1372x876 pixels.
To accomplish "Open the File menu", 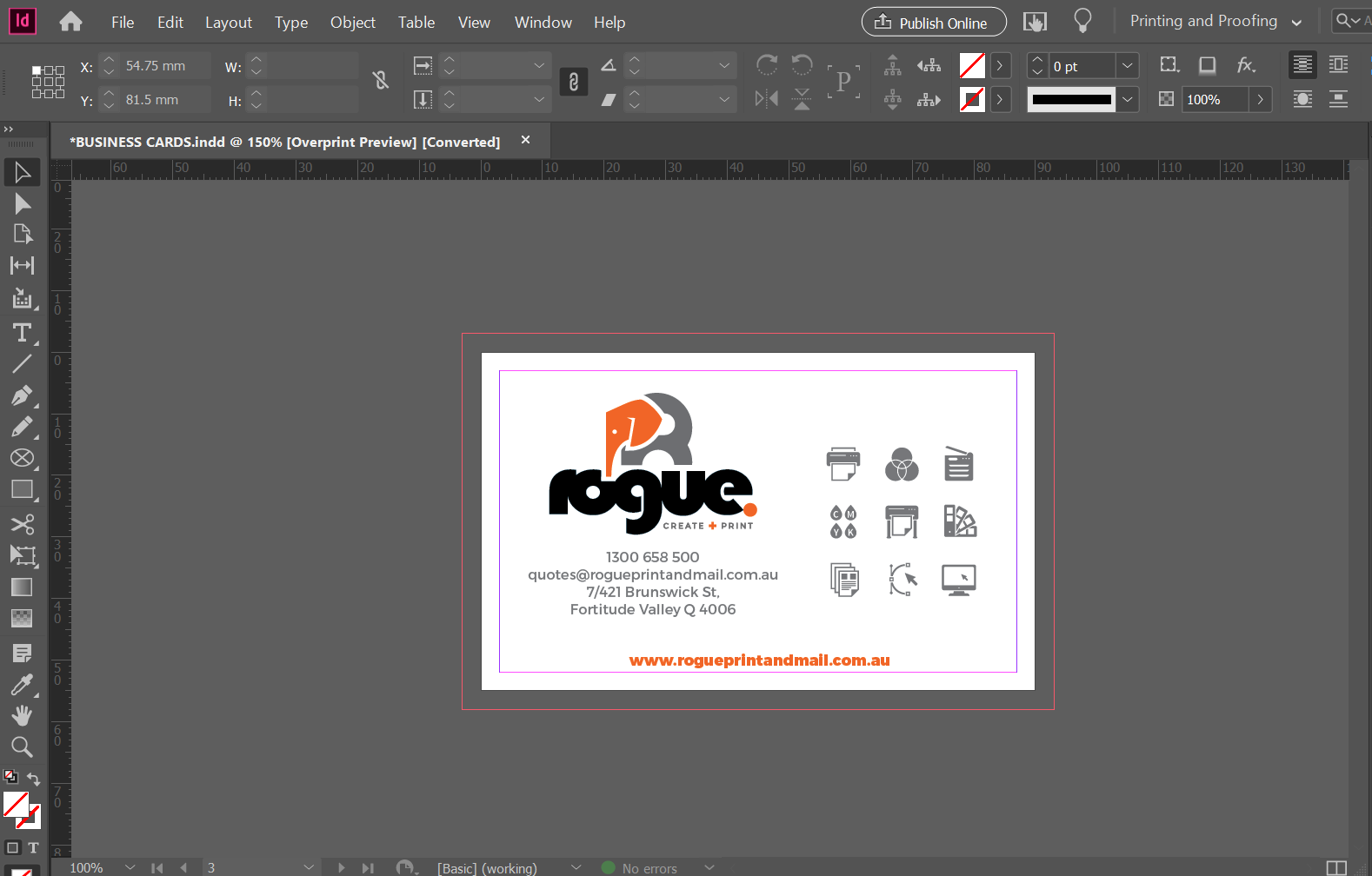I will (123, 22).
